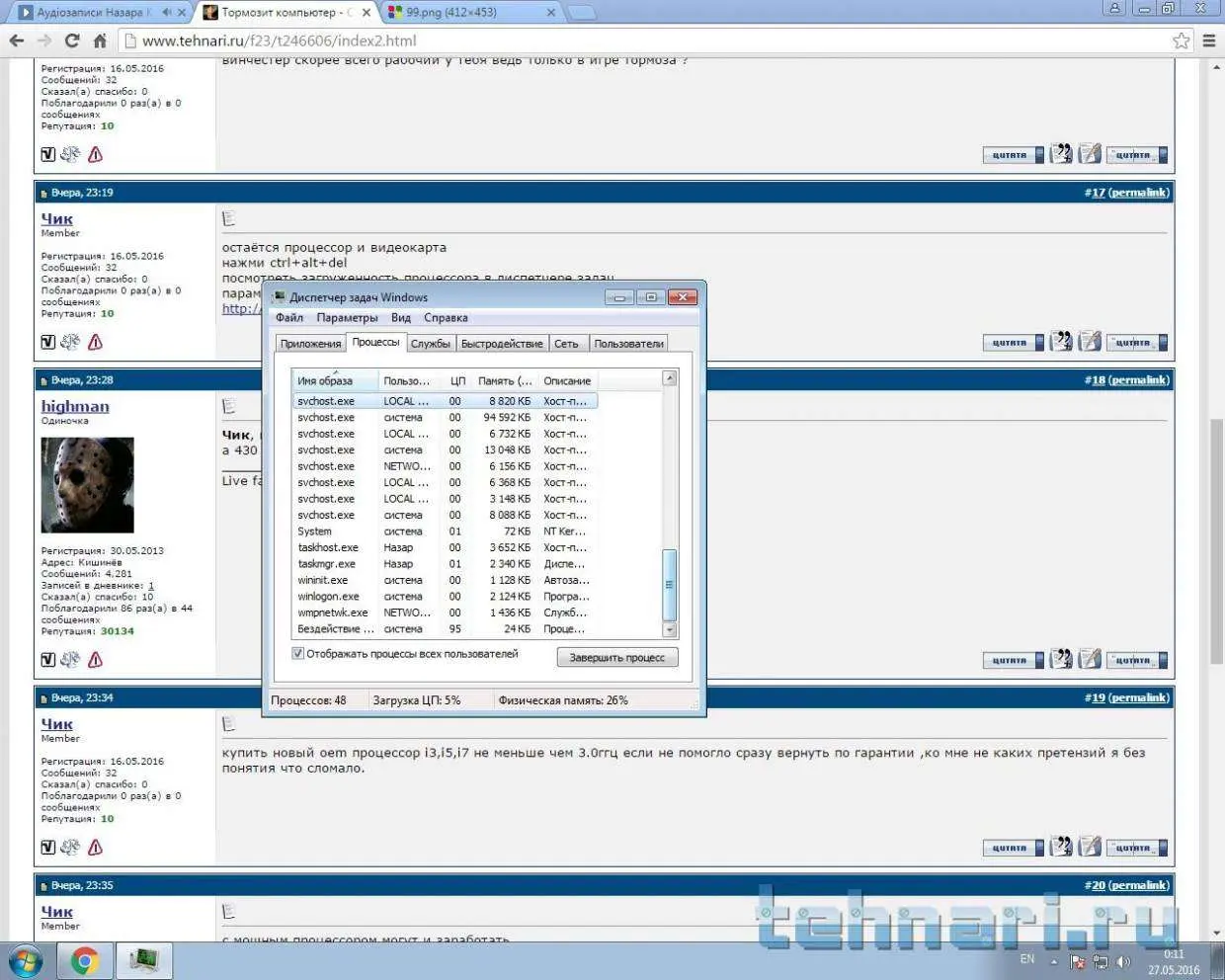Click process list scrollbar down arrow
Image resolution: width=1225 pixels, height=980 pixels.
(x=670, y=629)
